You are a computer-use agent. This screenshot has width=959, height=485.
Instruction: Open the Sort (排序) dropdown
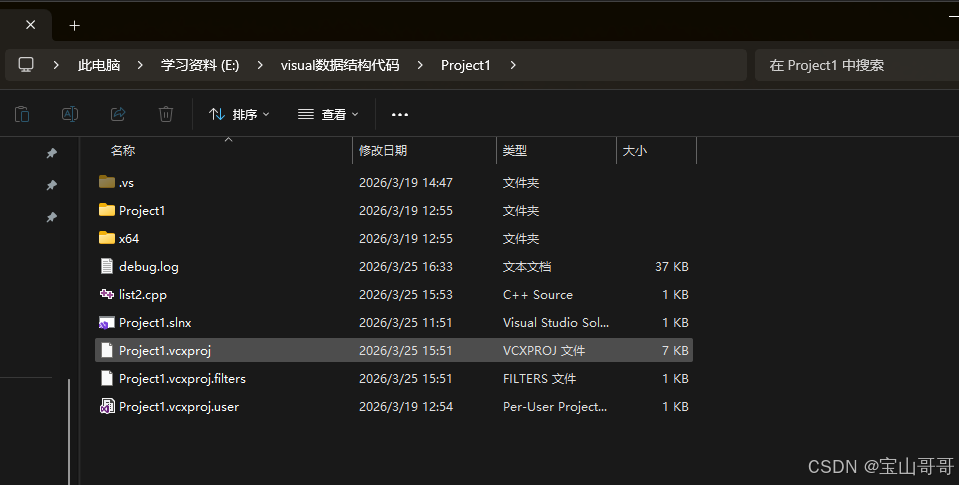coord(239,114)
